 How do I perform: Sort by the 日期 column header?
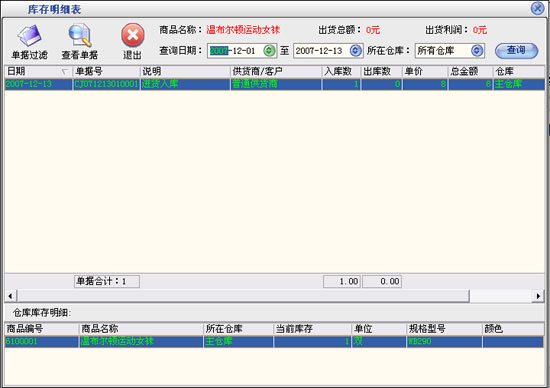pyautogui.click(x=38, y=72)
